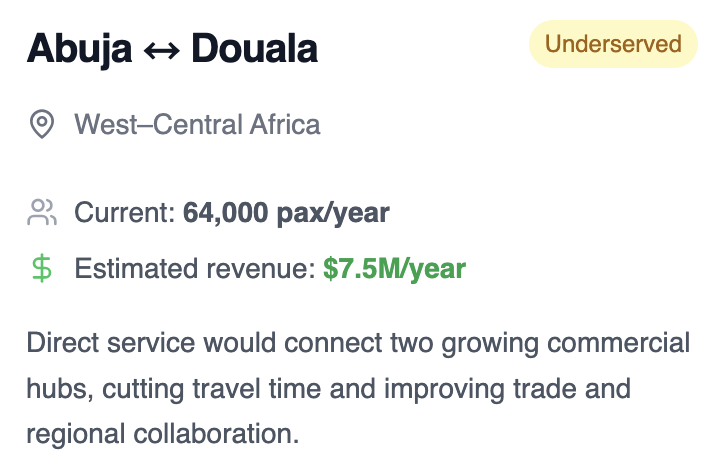722x472 pixels.
Task: Click the word Abuja in the heading
Action: [x=80, y=49]
